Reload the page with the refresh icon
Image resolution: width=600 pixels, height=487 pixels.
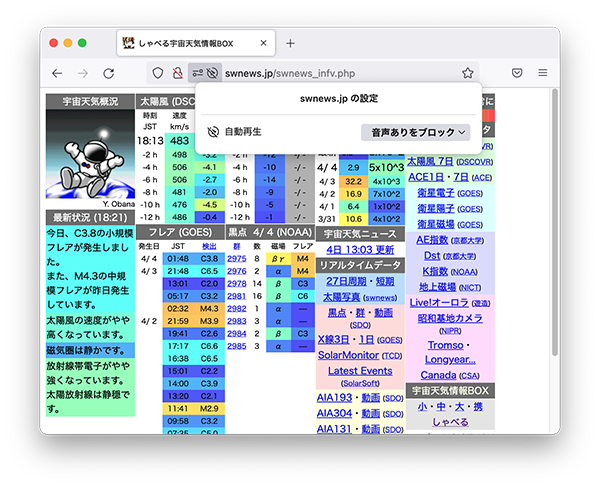[x=108, y=73]
